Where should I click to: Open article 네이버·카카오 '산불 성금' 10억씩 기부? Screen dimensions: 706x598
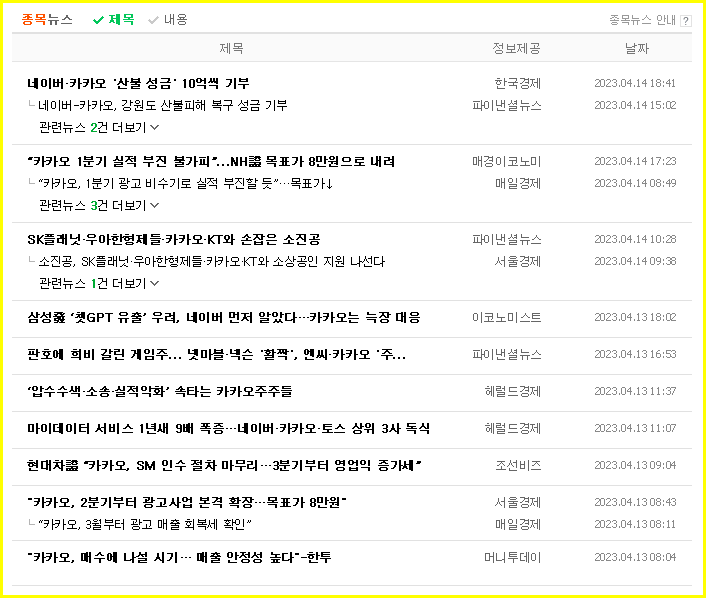(138, 83)
